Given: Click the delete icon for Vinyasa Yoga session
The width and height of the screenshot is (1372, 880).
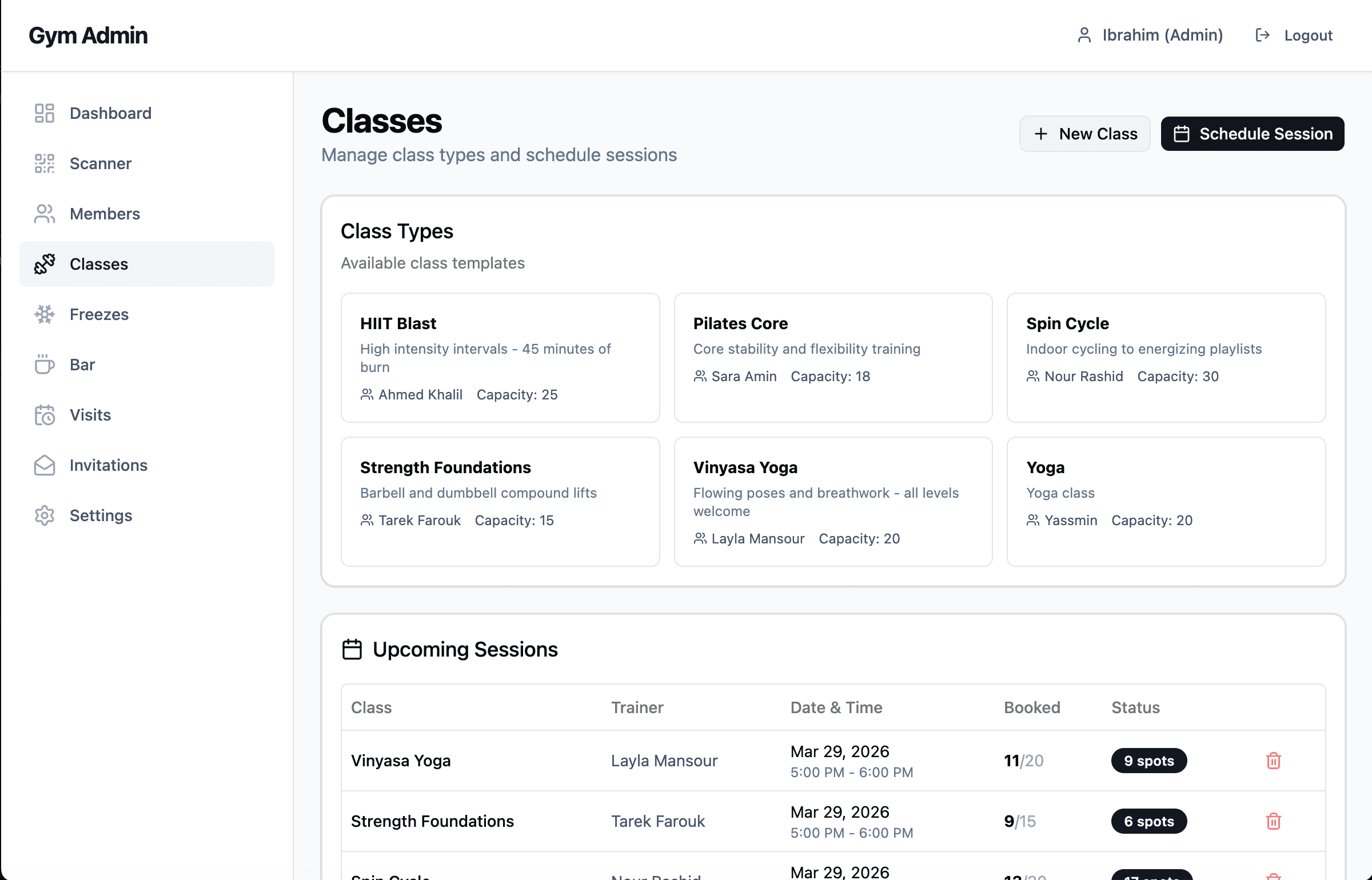Looking at the screenshot, I should [x=1274, y=761].
